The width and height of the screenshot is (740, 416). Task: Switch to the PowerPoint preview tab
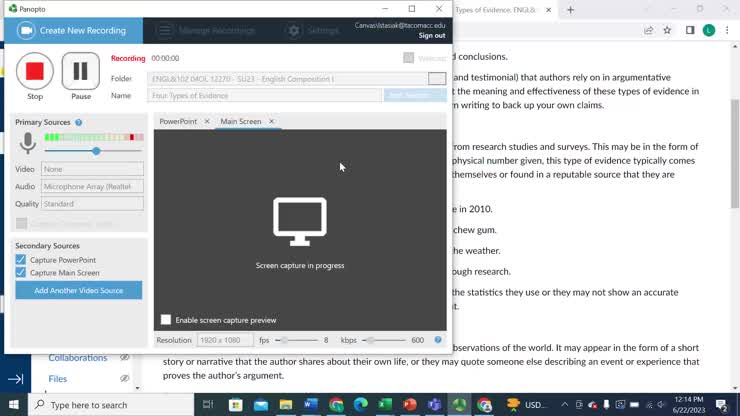click(178, 121)
